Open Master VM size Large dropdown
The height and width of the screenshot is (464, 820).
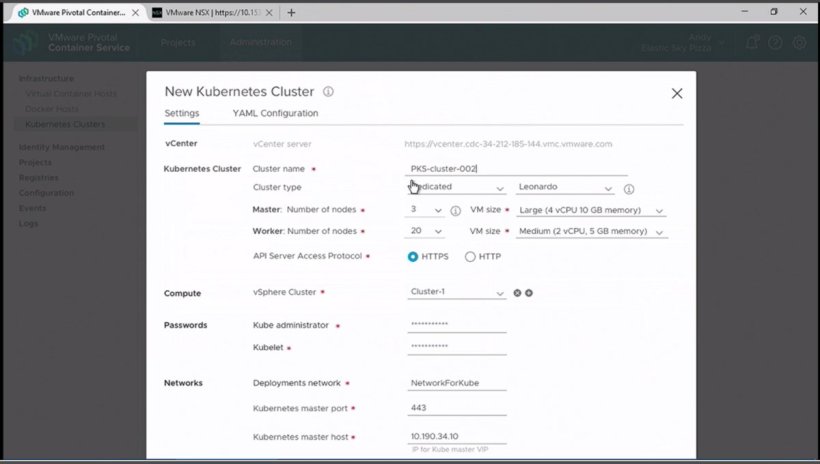591,211
